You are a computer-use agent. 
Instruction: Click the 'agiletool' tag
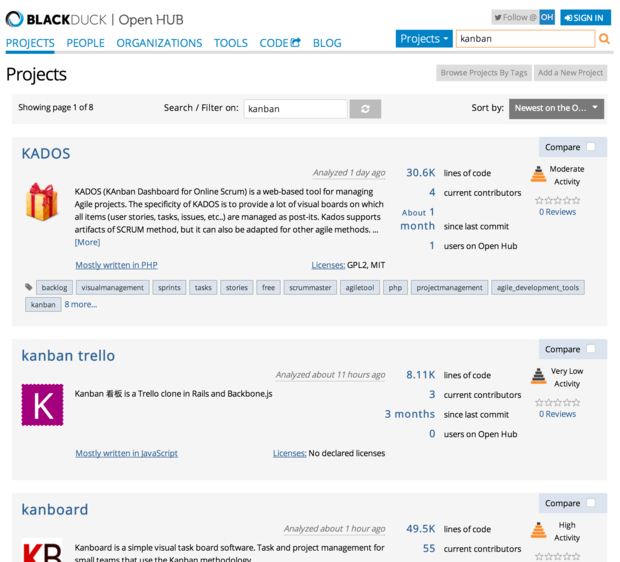359,288
